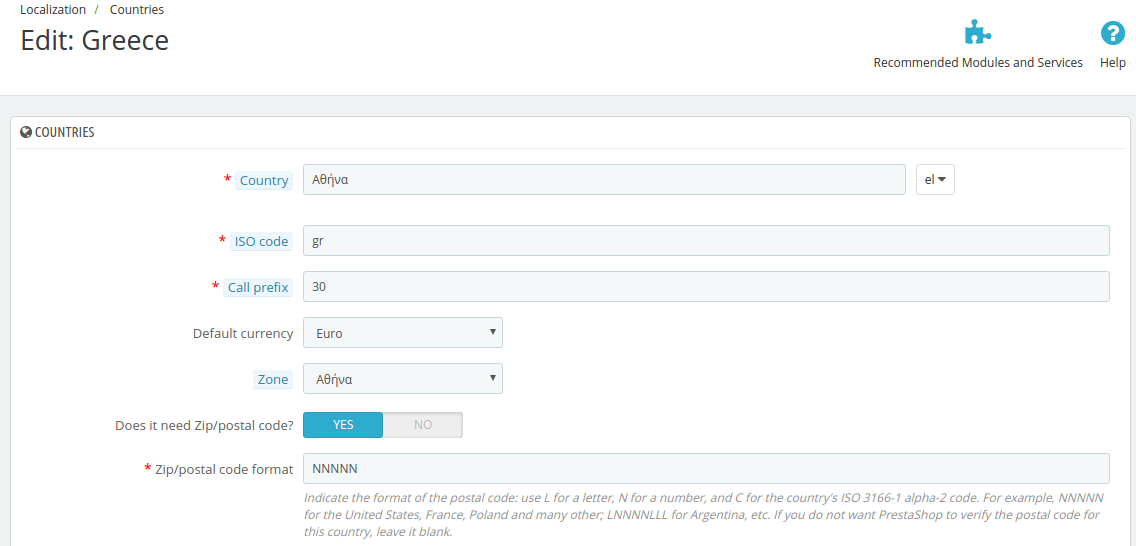This screenshot has height=546, width=1136.
Task: Select the Call prefix input field
Action: click(x=706, y=287)
